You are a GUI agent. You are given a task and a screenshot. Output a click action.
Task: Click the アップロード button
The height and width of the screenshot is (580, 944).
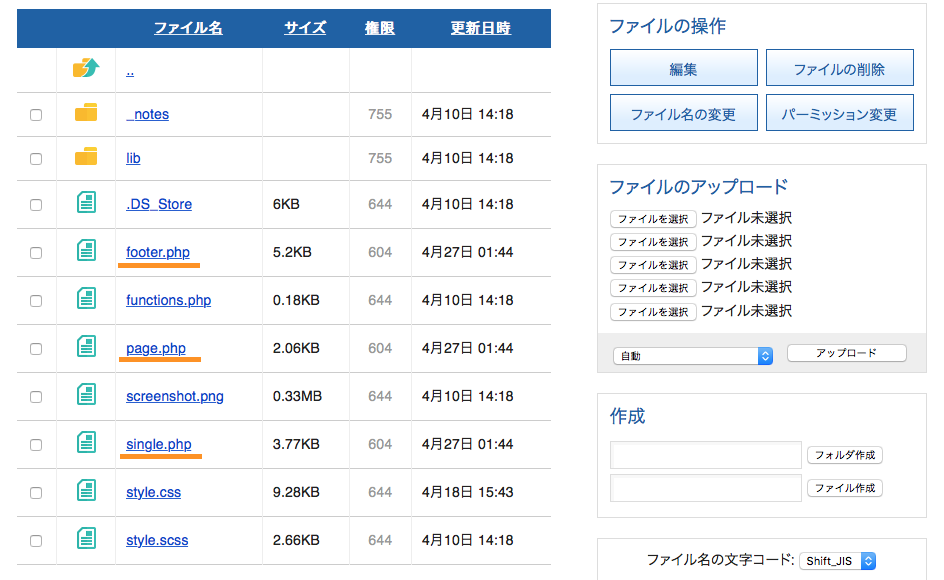click(846, 353)
